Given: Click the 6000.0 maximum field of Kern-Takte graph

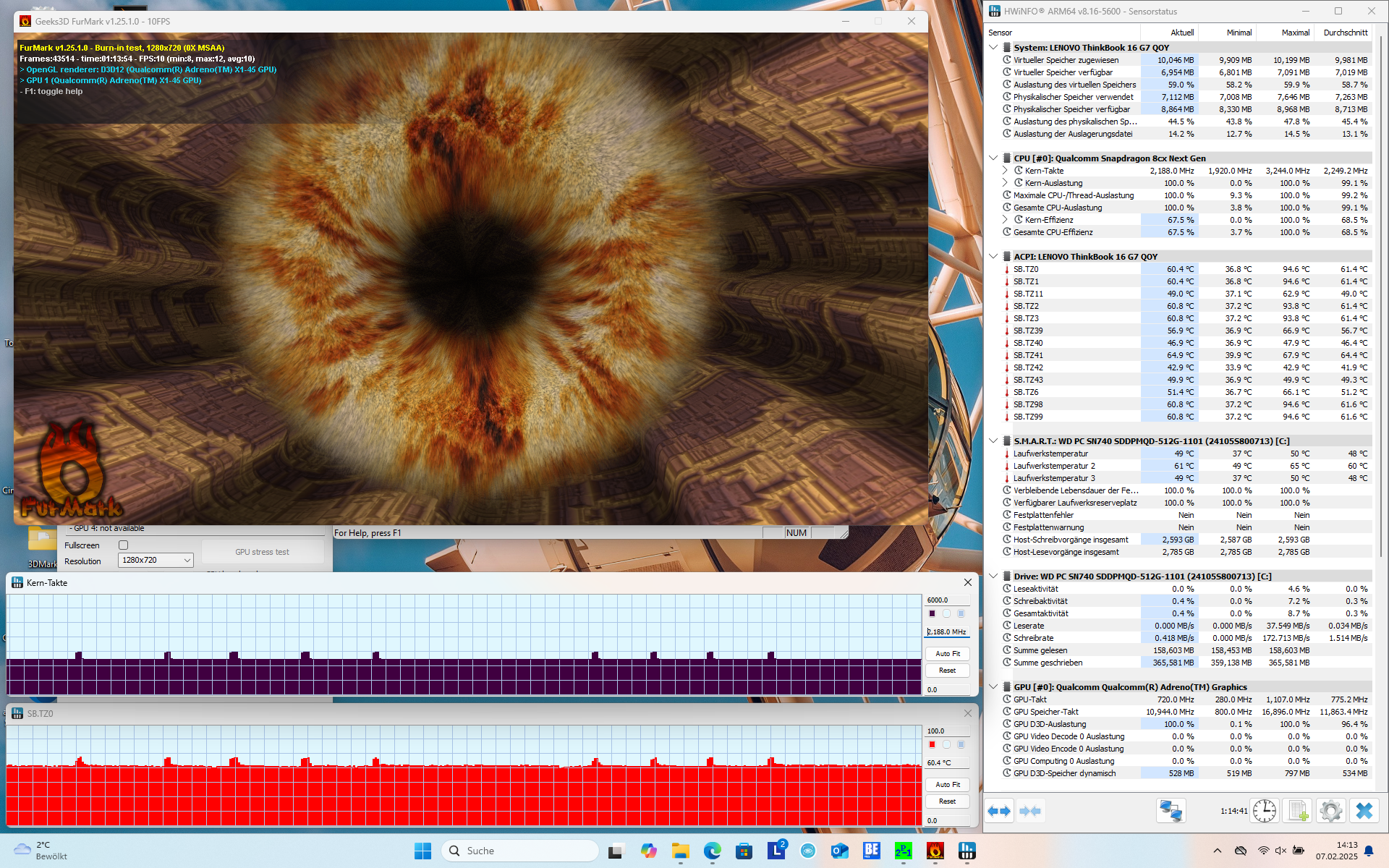Looking at the screenshot, I should pyautogui.click(x=946, y=600).
